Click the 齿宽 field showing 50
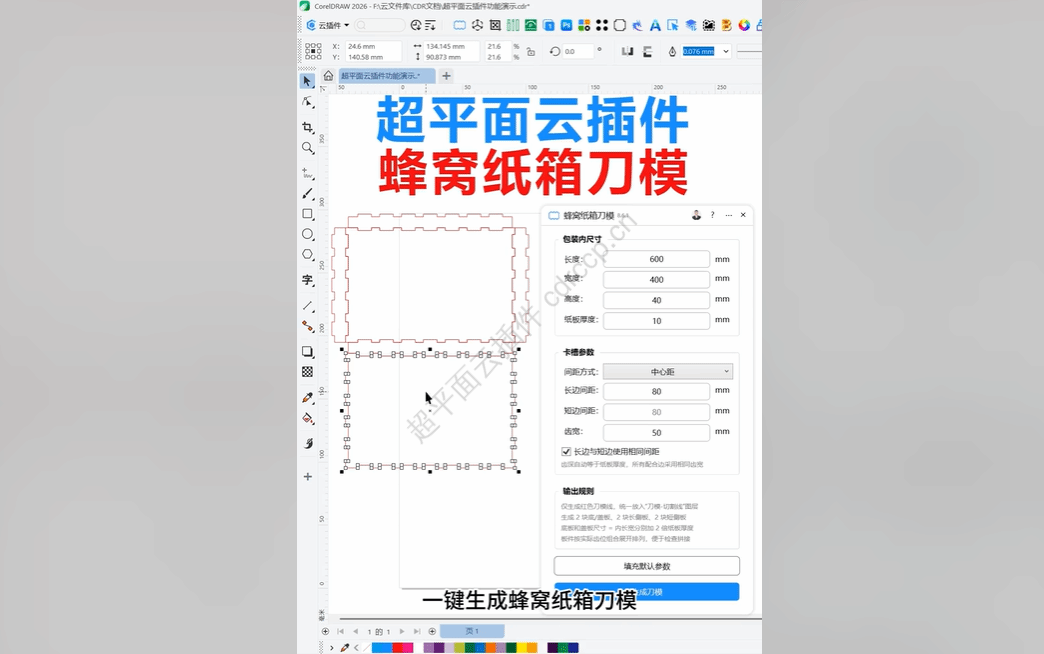Image resolution: width=1044 pixels, height=654 pixels. point(656,433)
